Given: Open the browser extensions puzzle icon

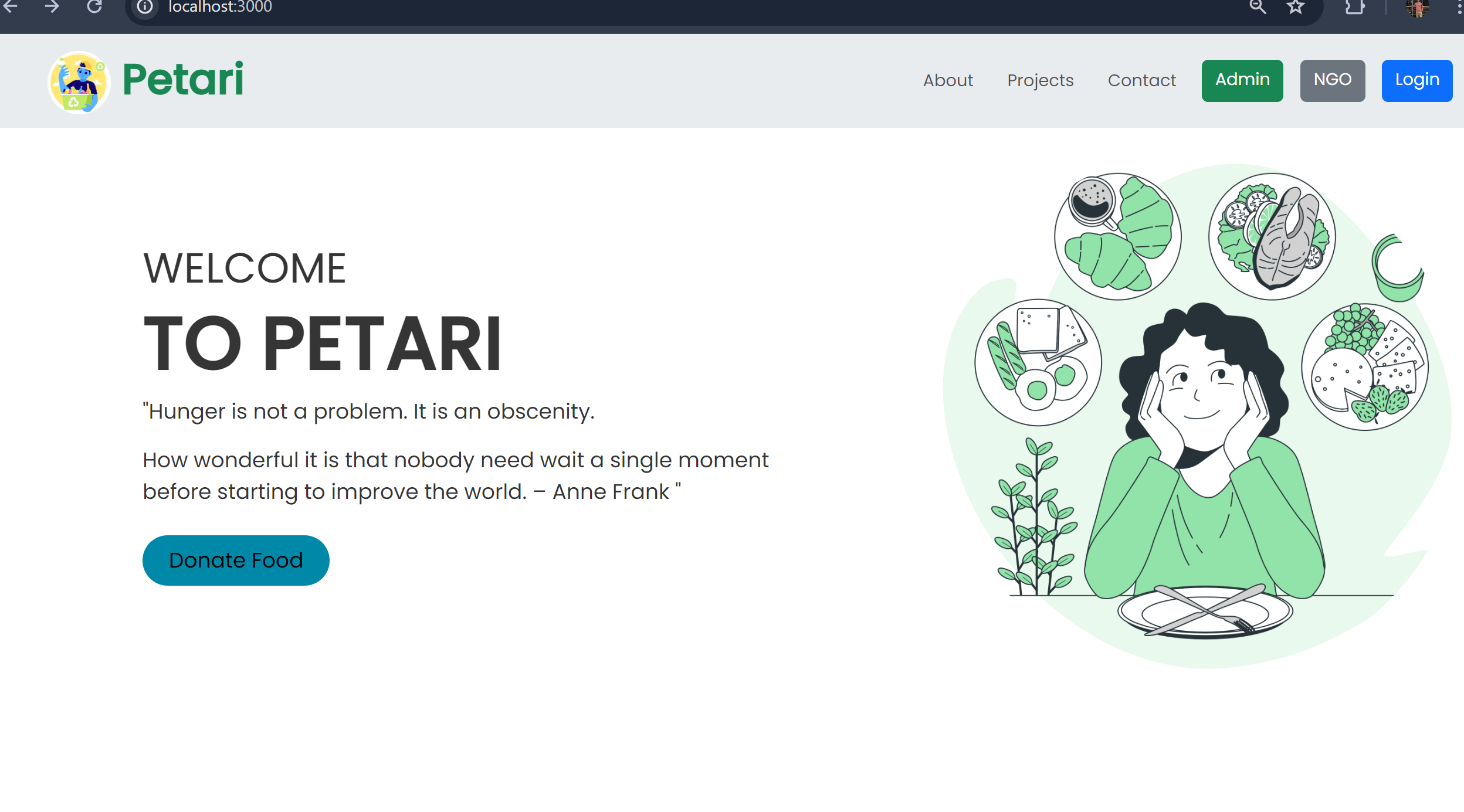Looking at the screenshot, I should [x=1354, y=6].
